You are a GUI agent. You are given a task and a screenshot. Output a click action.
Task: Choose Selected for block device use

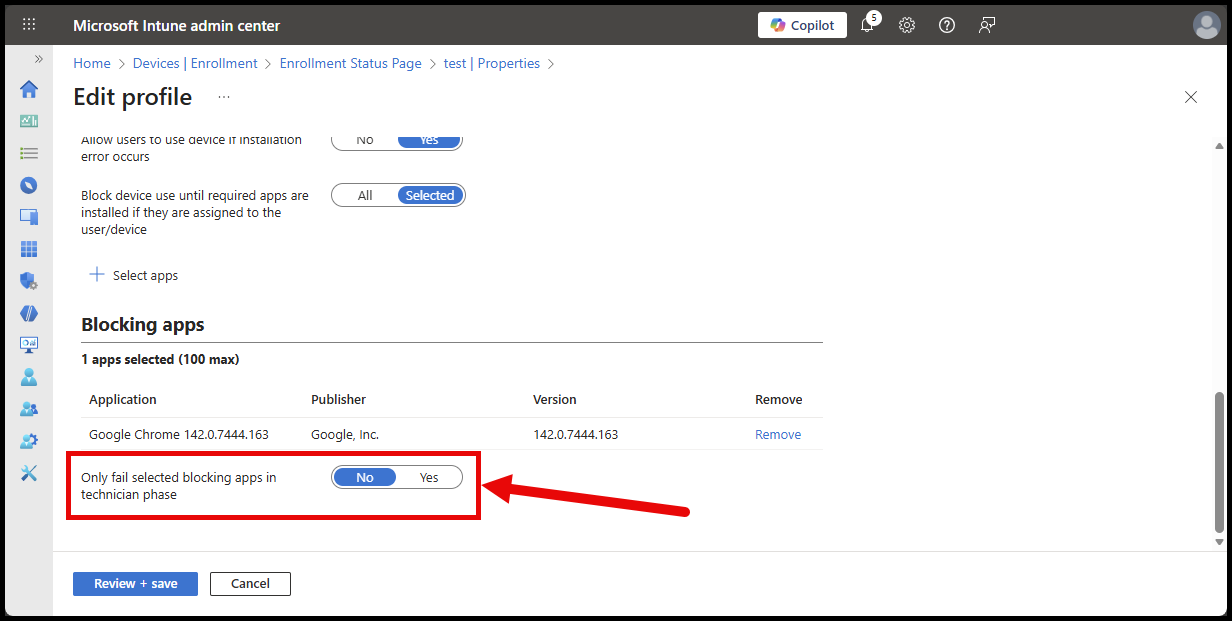pyautogui.click(x=430, y=195)
